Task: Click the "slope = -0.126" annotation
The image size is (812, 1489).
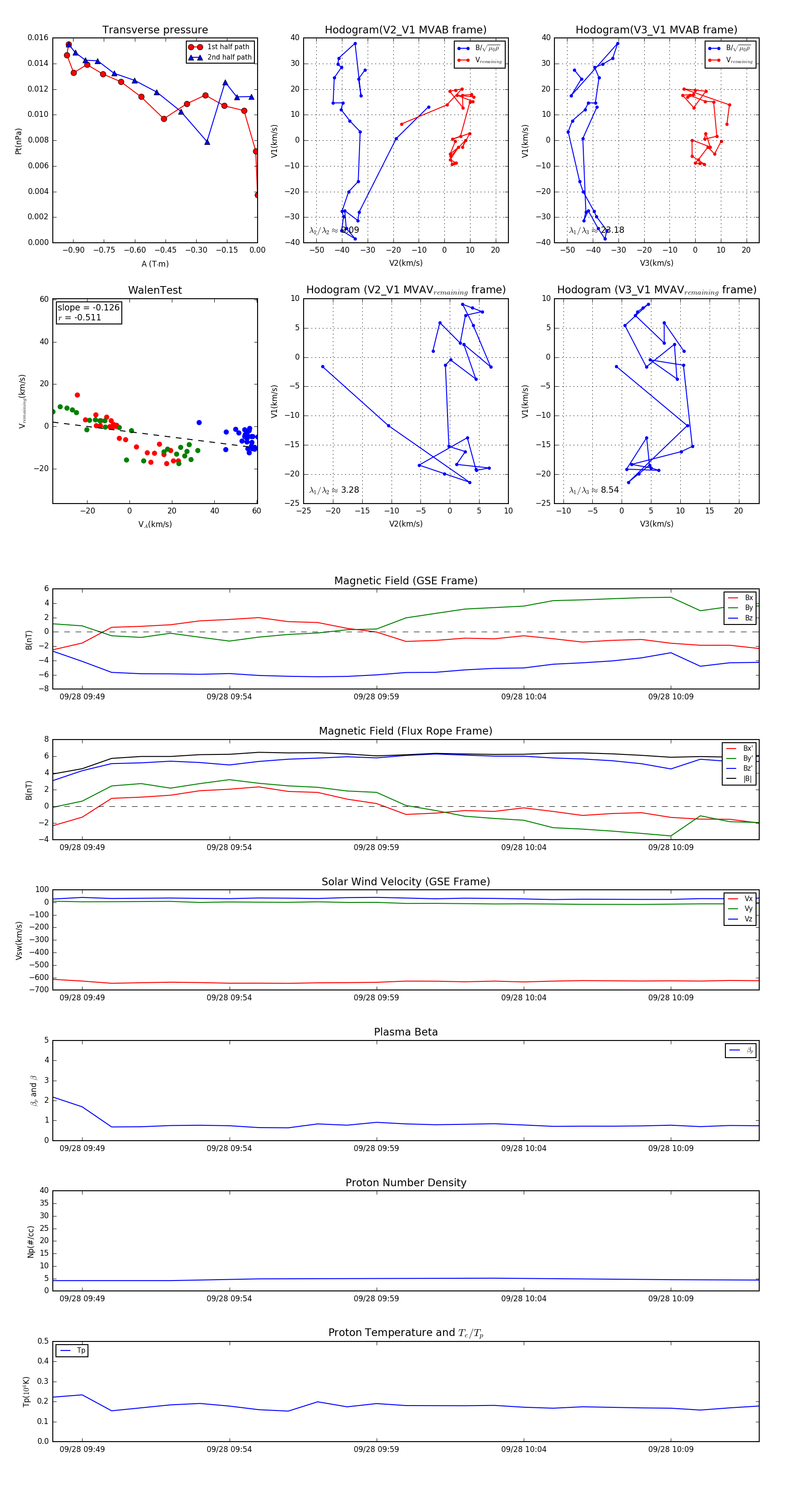Action: [88, 308]
